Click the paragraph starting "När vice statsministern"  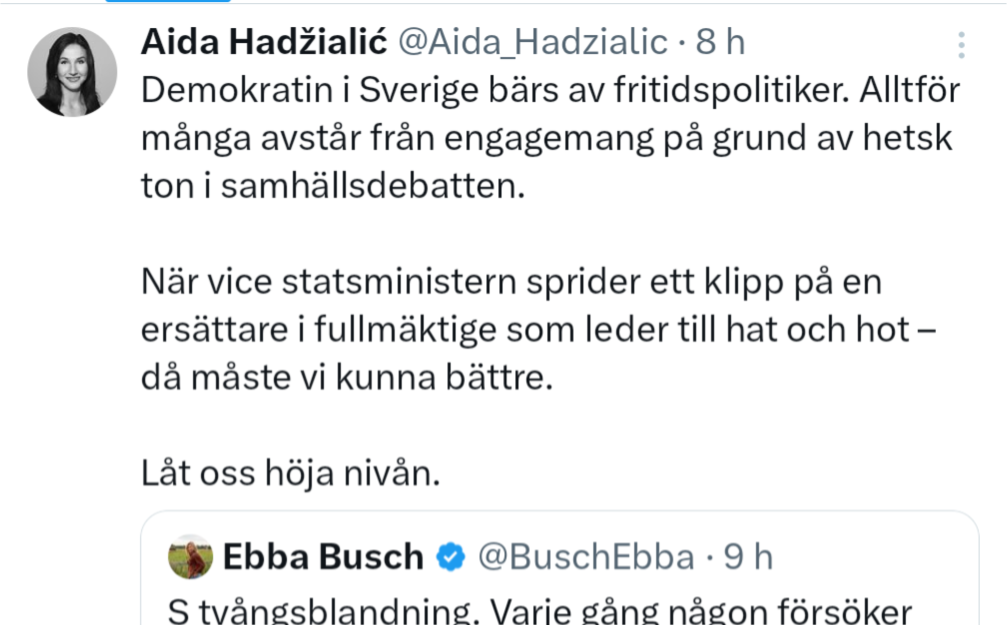point(540,332)
